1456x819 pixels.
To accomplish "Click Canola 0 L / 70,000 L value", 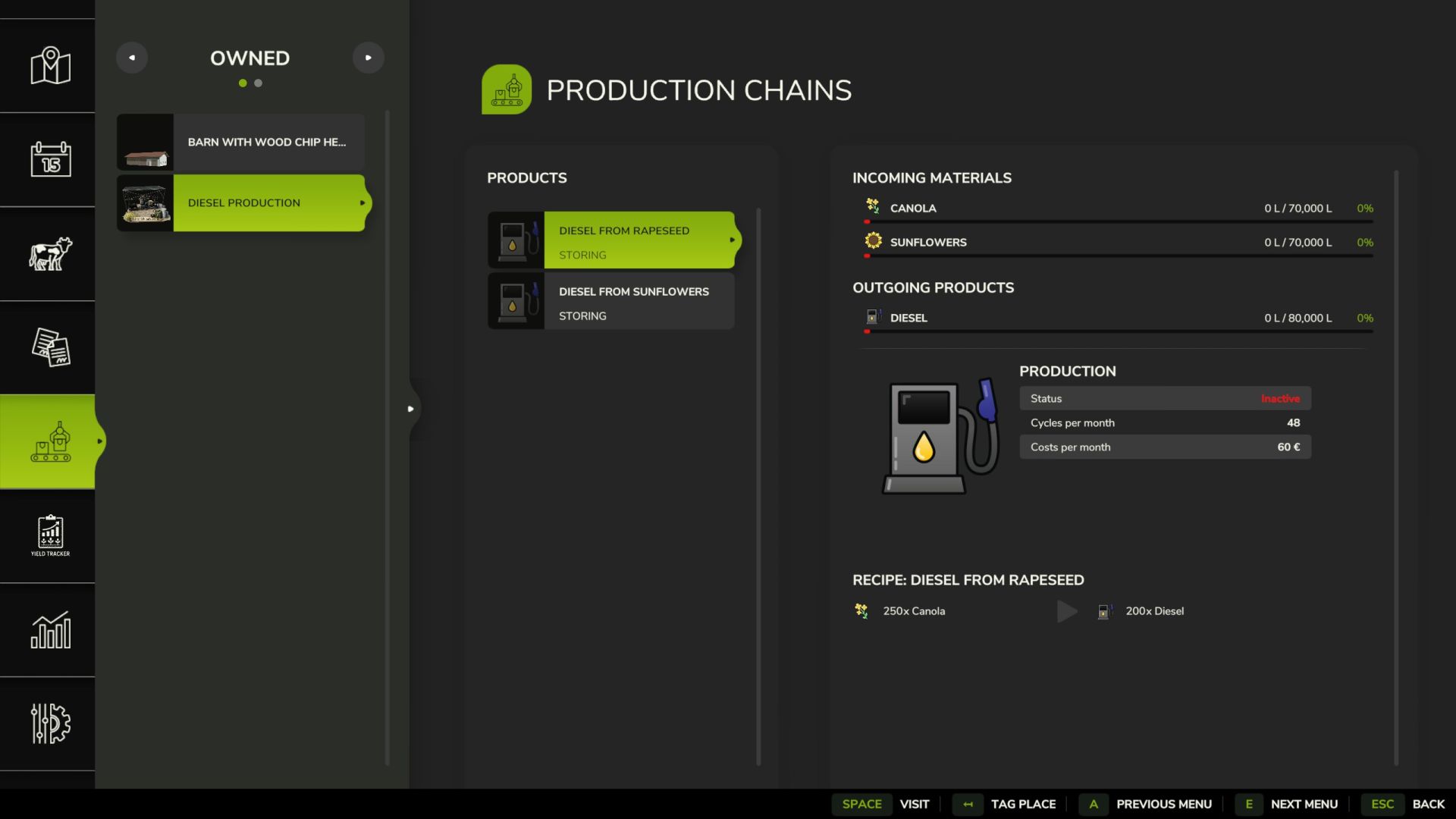I will point(1298,208).
